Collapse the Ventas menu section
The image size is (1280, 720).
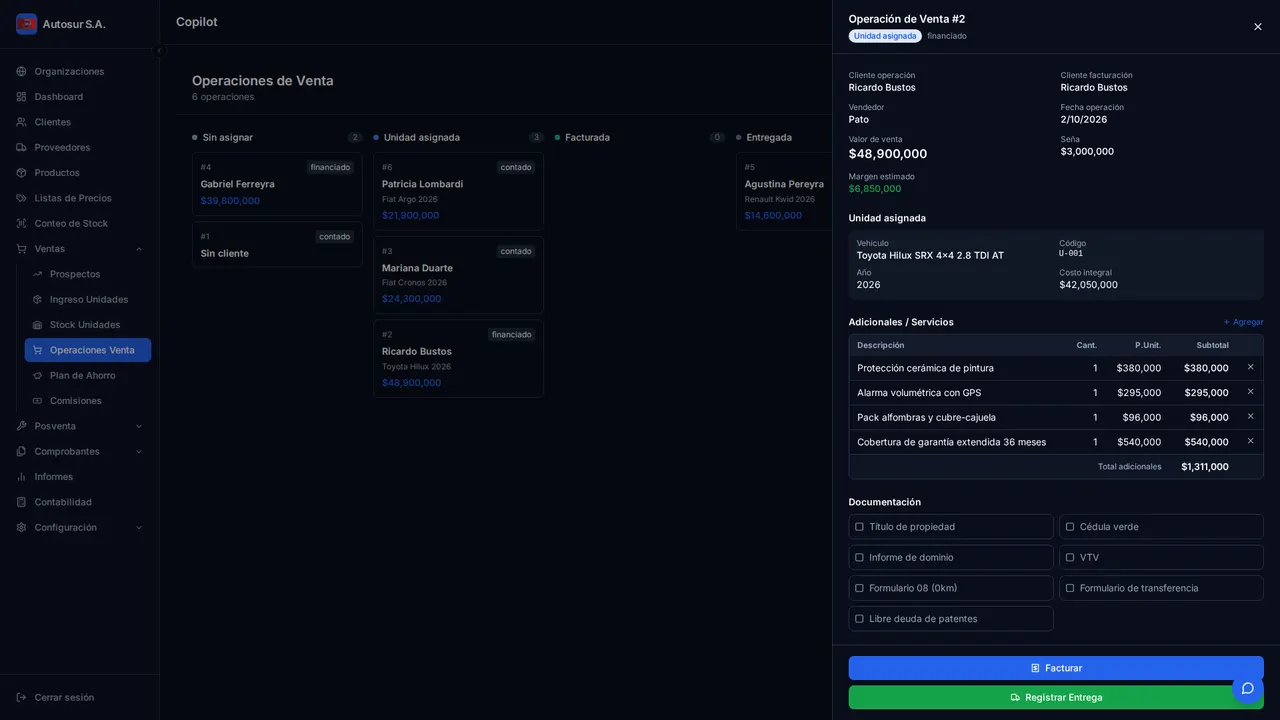[80, 249]
